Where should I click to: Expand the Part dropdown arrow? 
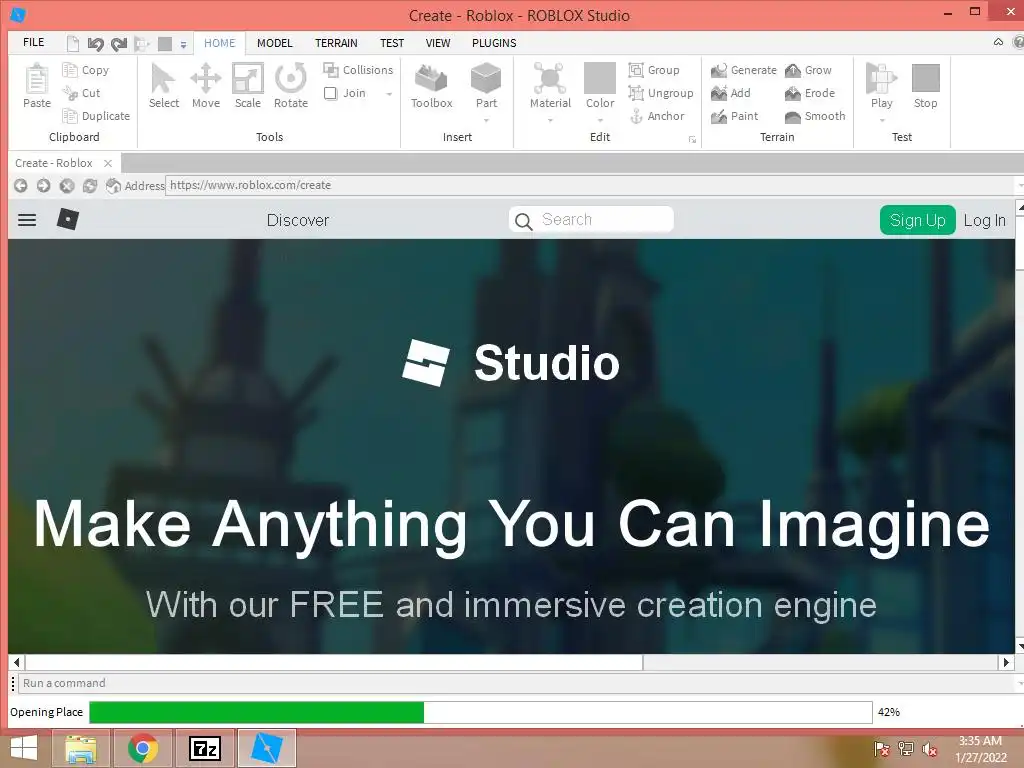pos(486,120)
